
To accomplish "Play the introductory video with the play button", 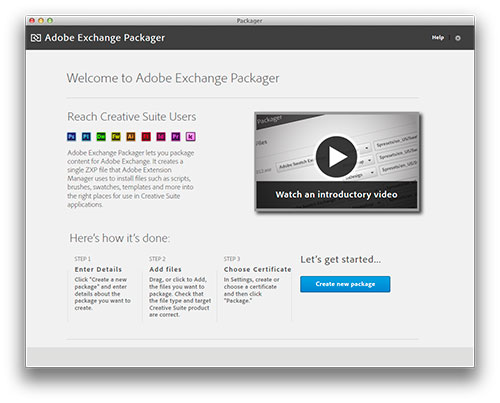I will pos(336,157).
